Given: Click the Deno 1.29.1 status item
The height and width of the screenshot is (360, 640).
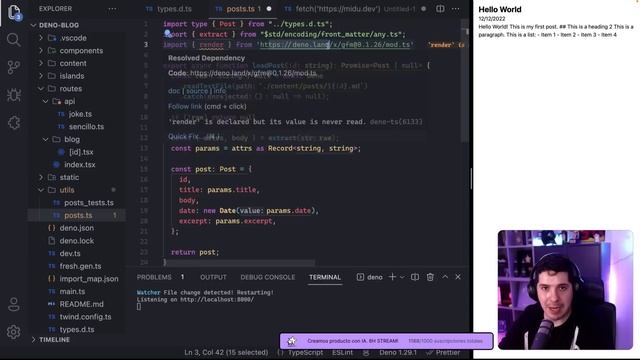Looking at the screenshot, I should coord(398,352).
